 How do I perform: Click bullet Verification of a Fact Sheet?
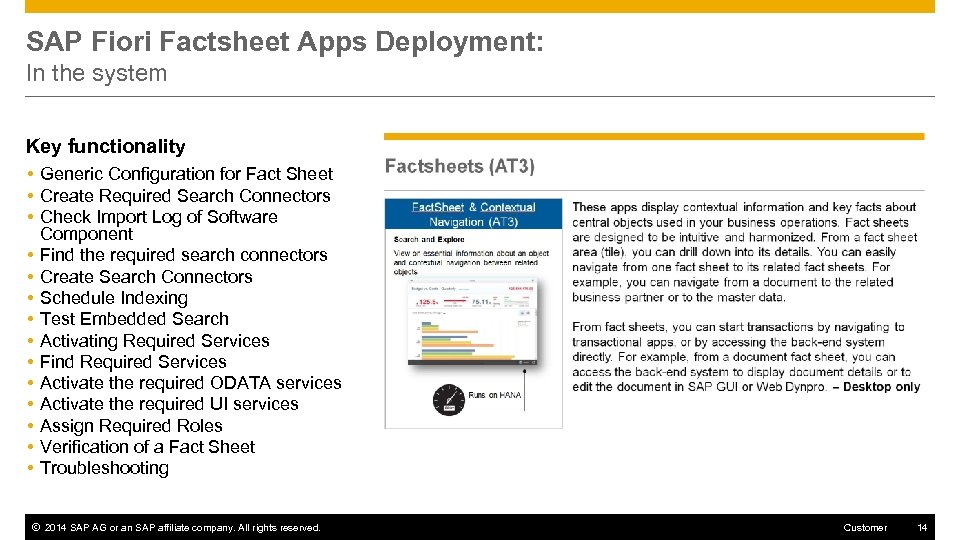coord(147,447)
